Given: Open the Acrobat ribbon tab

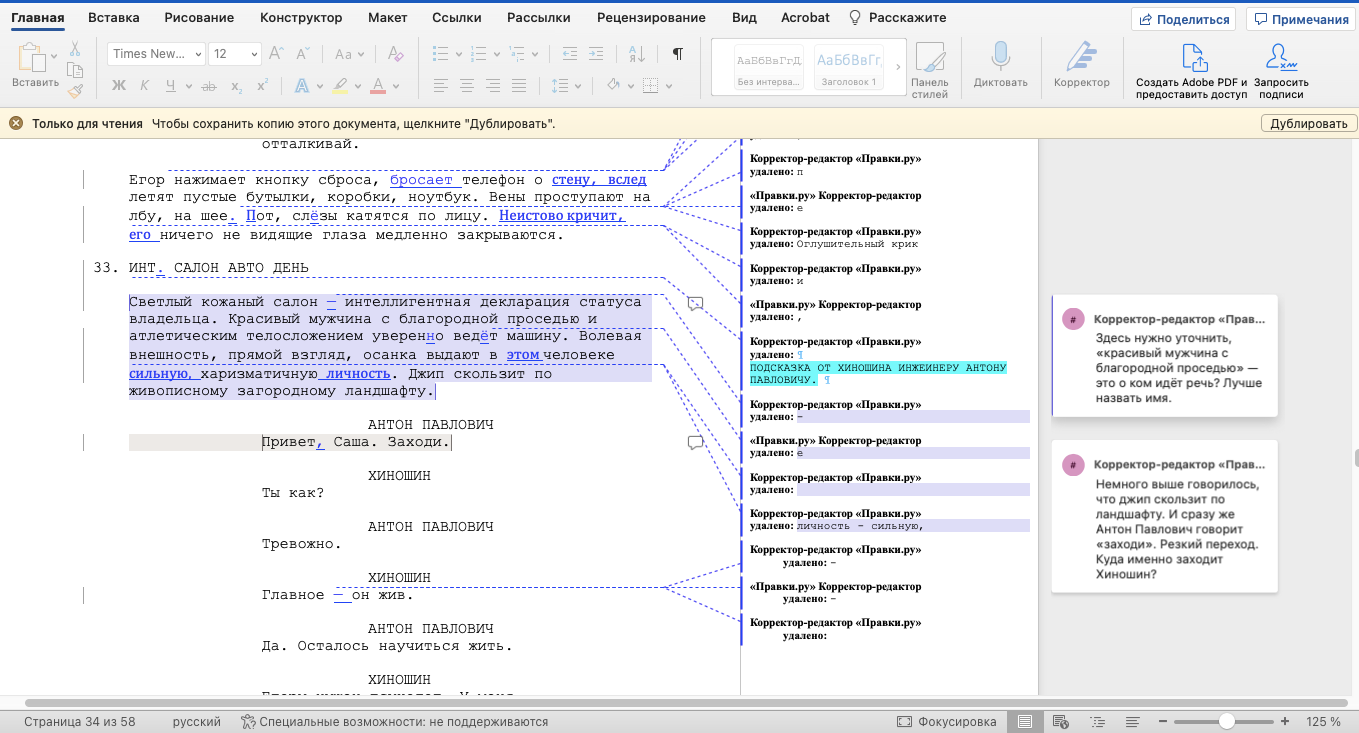Looking at the screenshot, I should (805, 18).
